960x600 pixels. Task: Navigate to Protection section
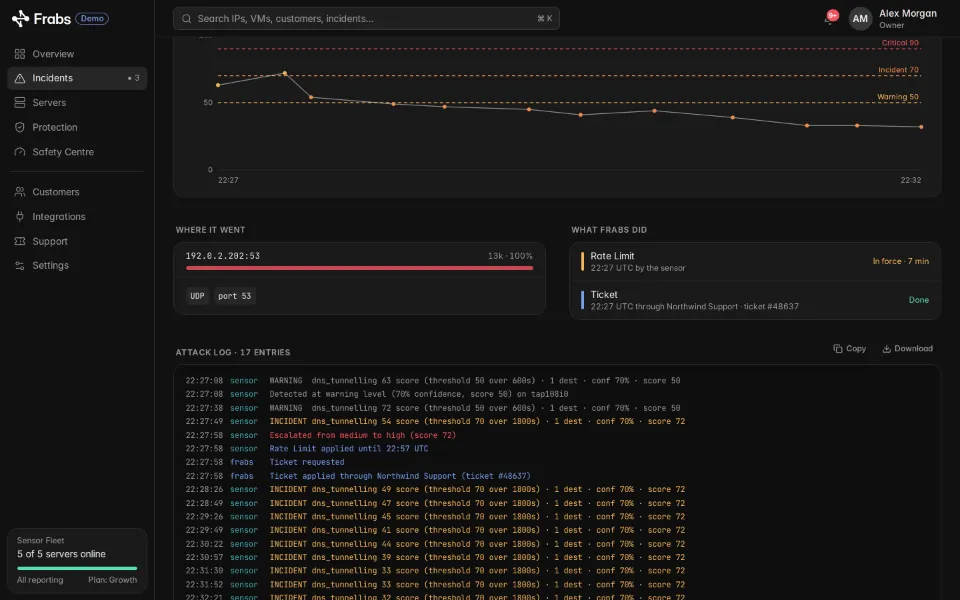point(77,127)
